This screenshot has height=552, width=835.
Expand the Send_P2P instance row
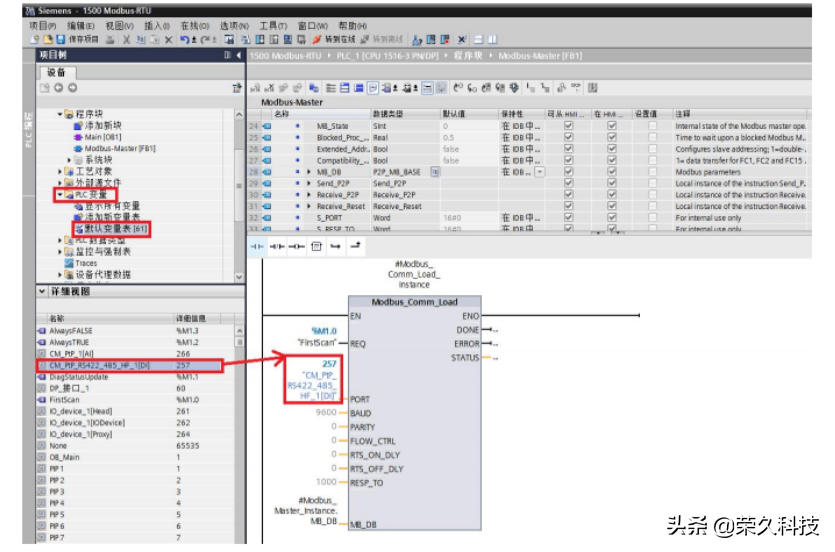(x=309, y=183)
